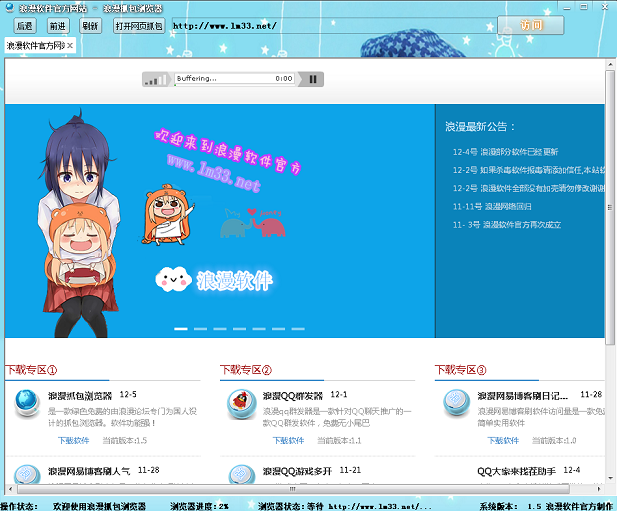Select the last banner slide indicator
This screenshot has height=511, width=617.
point(298,329)
